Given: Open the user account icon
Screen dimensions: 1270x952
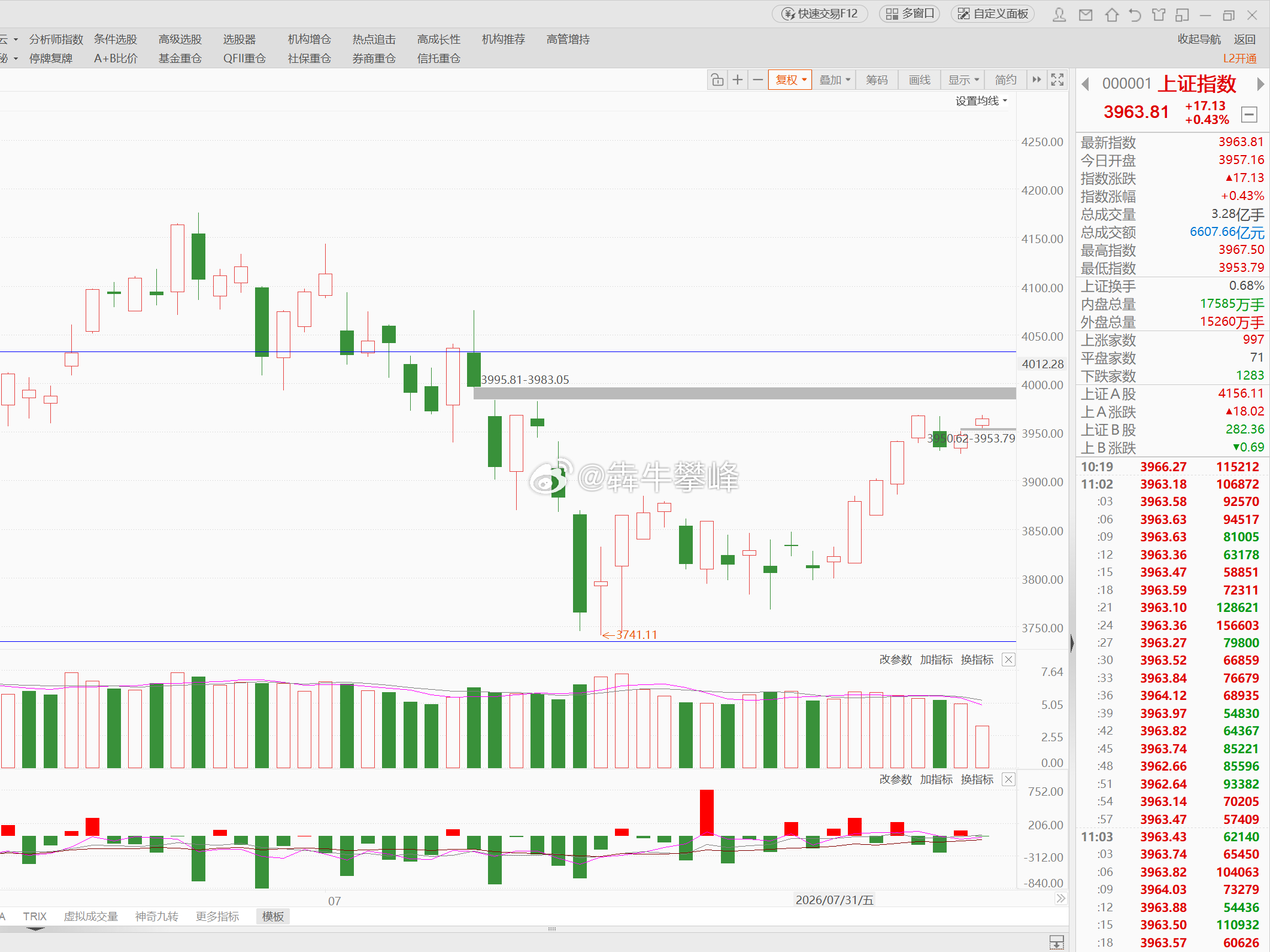Looking at the screenshot, I should [x=1059, y=14].
